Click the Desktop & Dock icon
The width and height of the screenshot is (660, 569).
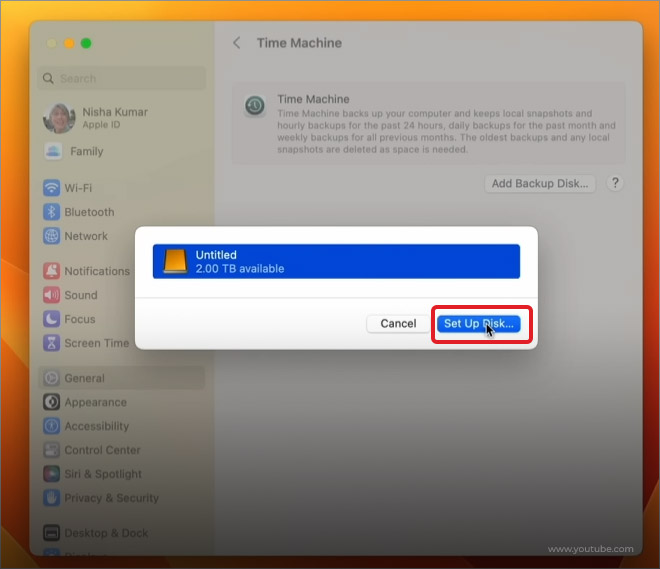(x=51, y=533)
